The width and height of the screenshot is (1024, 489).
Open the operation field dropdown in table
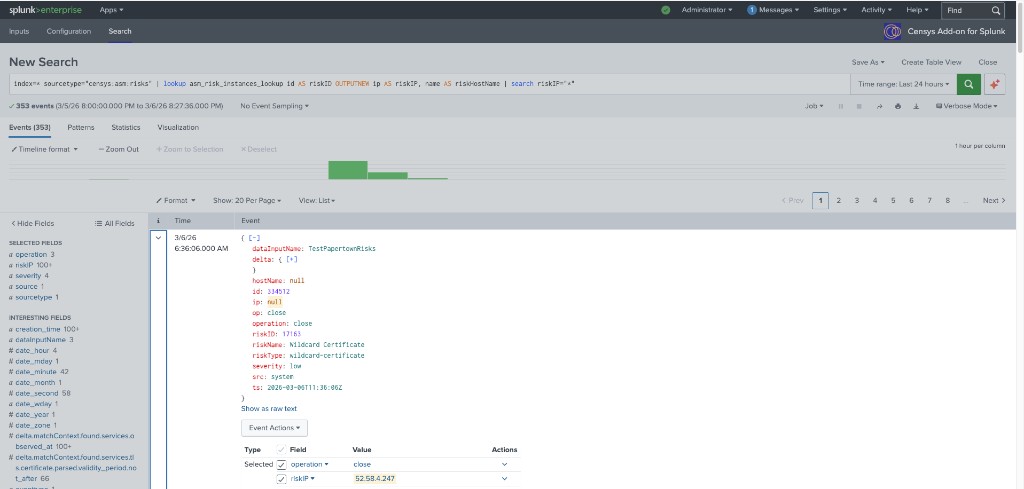point(310,464)
